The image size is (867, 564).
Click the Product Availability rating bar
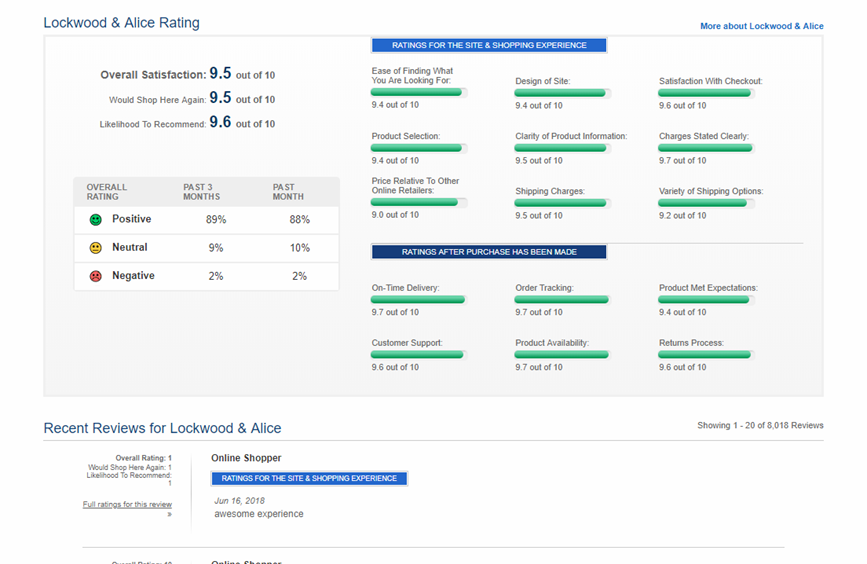point(562,354)
